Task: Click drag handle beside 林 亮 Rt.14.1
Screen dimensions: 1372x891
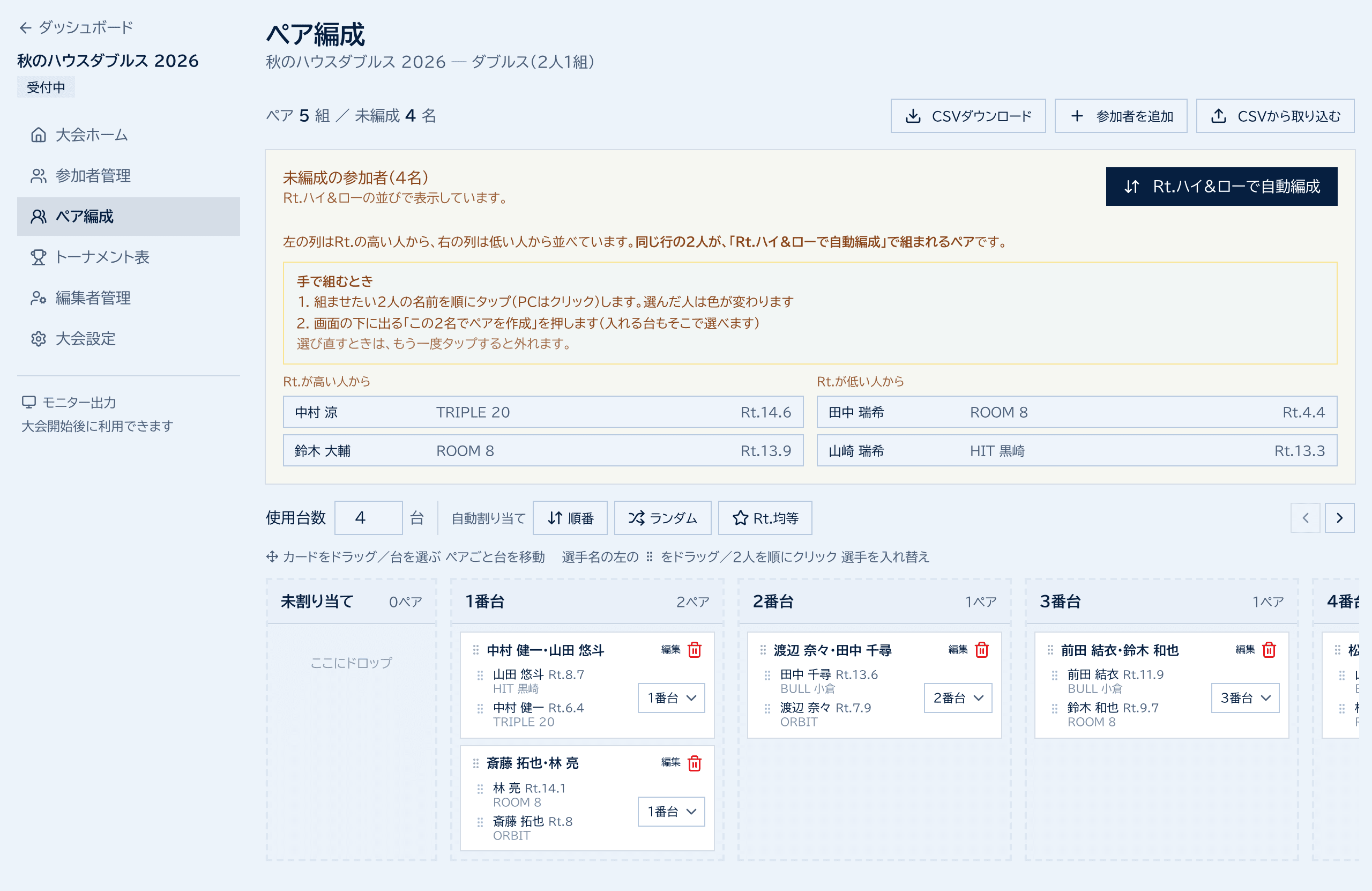Action: pyautogui.click(x=480, y=789)
